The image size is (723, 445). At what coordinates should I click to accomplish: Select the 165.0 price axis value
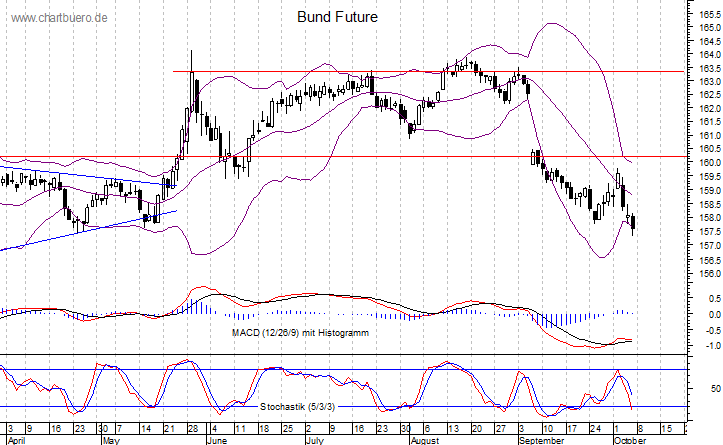[x=710, y=28]
